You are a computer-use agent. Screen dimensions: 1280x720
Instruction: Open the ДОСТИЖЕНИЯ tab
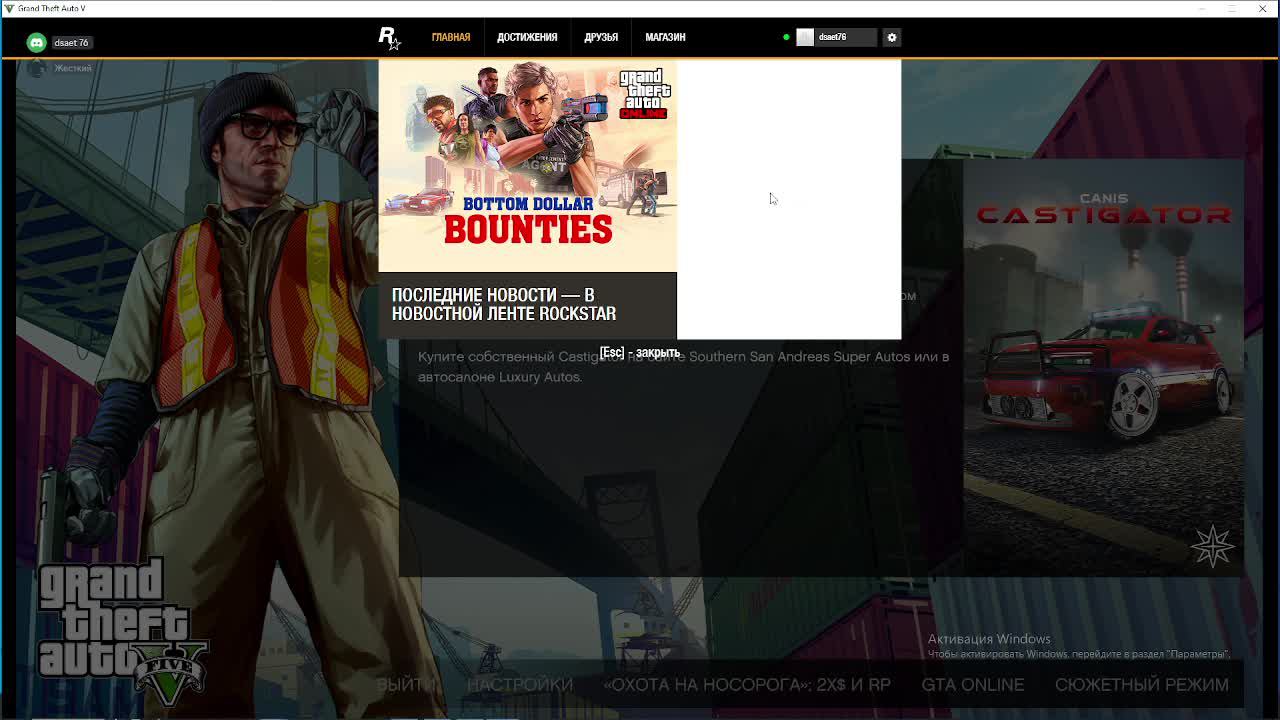click(x=527, y=37)
